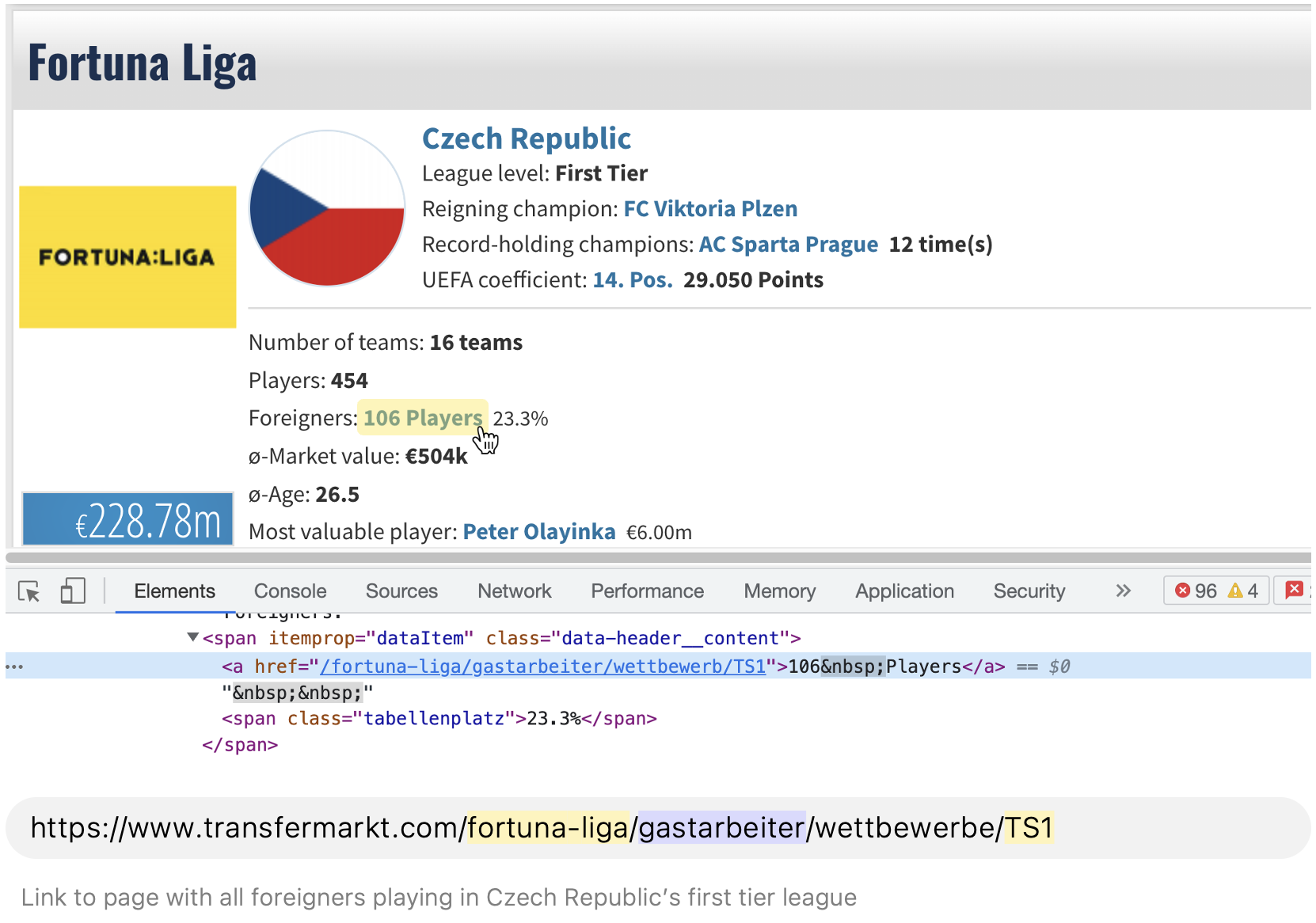
Task: Click the 26.5 average age value
Action: [x=337, y=495]
